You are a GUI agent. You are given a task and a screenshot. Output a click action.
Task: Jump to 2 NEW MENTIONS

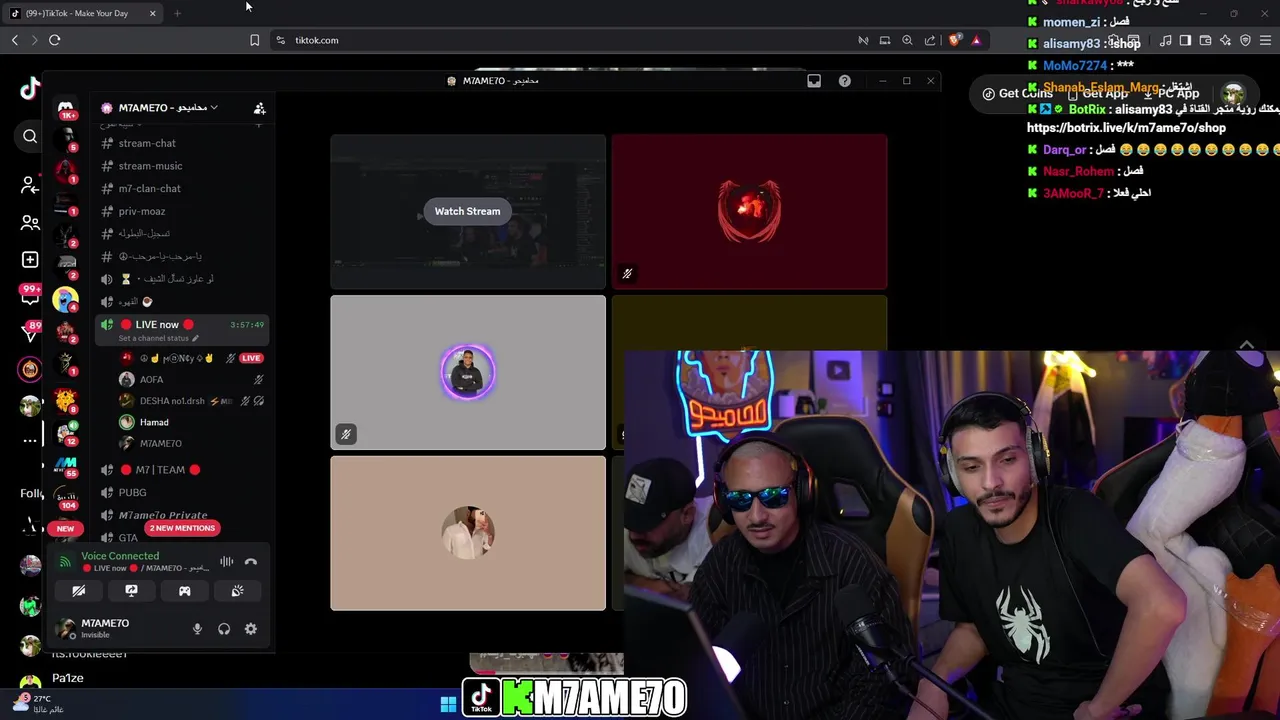coord(182,528)
